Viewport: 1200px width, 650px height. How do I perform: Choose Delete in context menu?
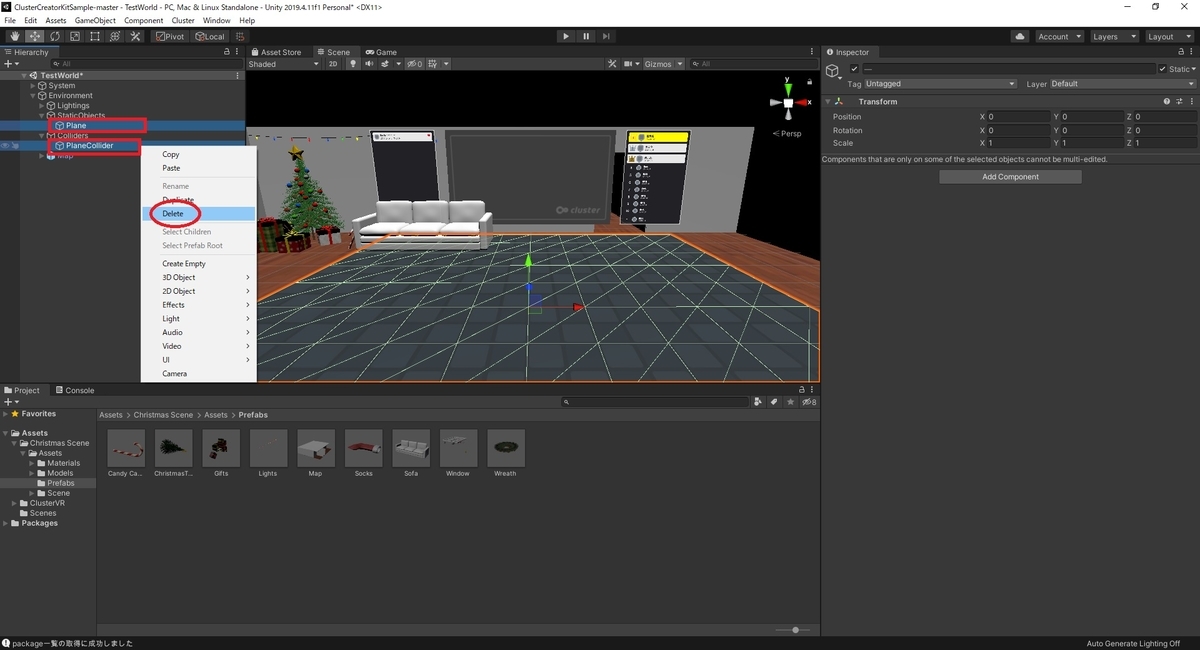click(198, 214)
